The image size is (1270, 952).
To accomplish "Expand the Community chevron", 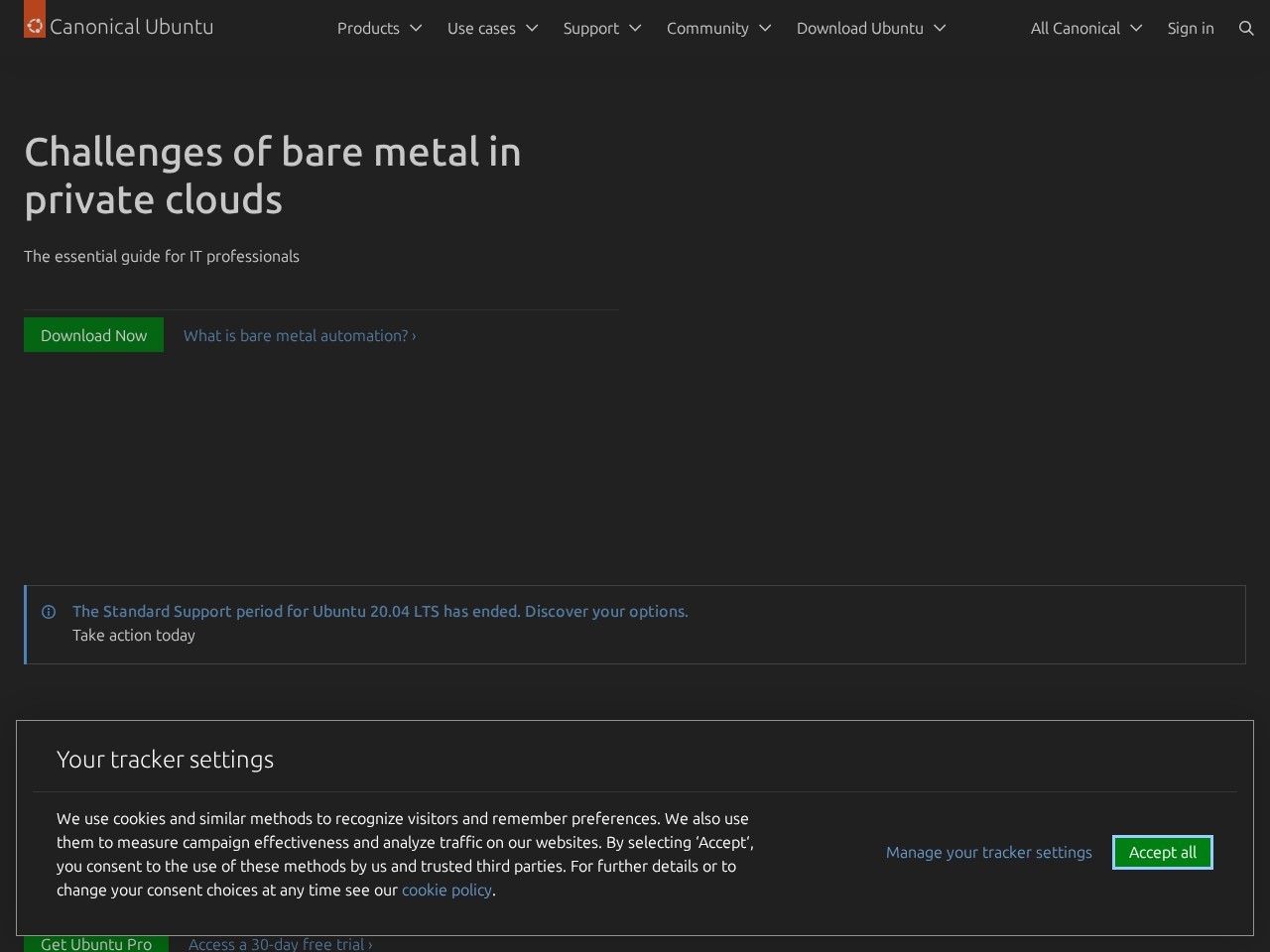I will 765,28.
